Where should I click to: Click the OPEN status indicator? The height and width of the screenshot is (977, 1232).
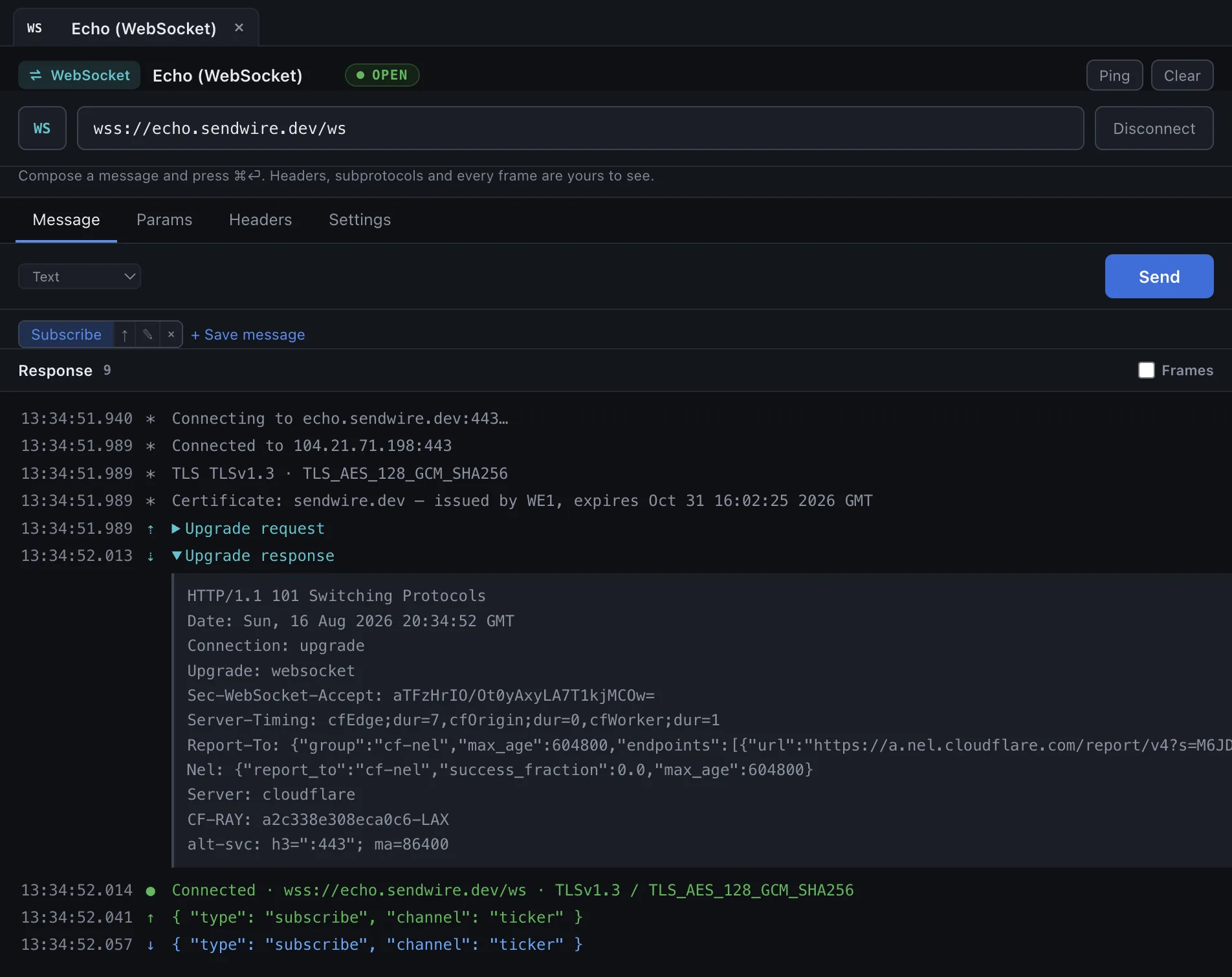(382, 75)
